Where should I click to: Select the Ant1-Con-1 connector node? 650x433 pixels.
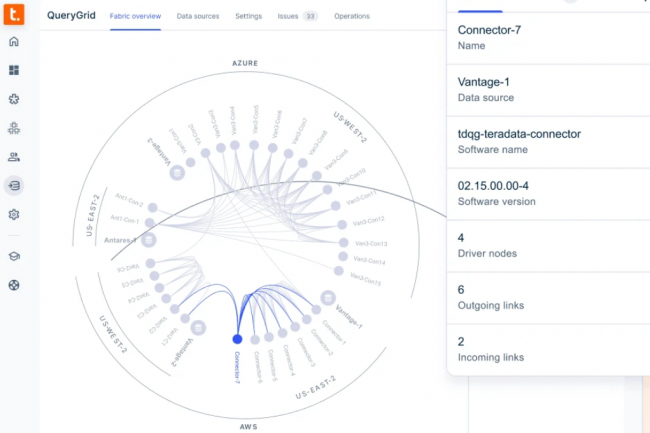(150, 223)
